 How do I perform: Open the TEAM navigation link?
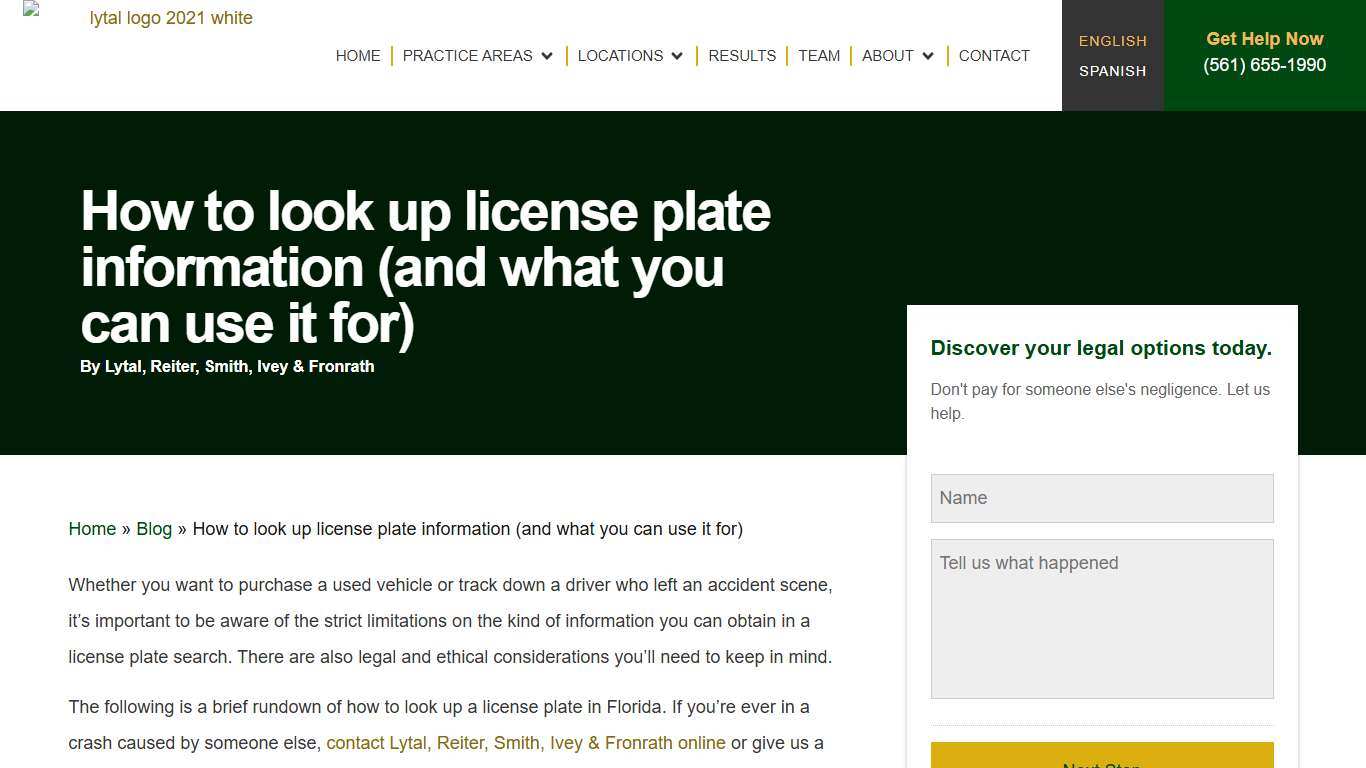[x=819, y=56]
